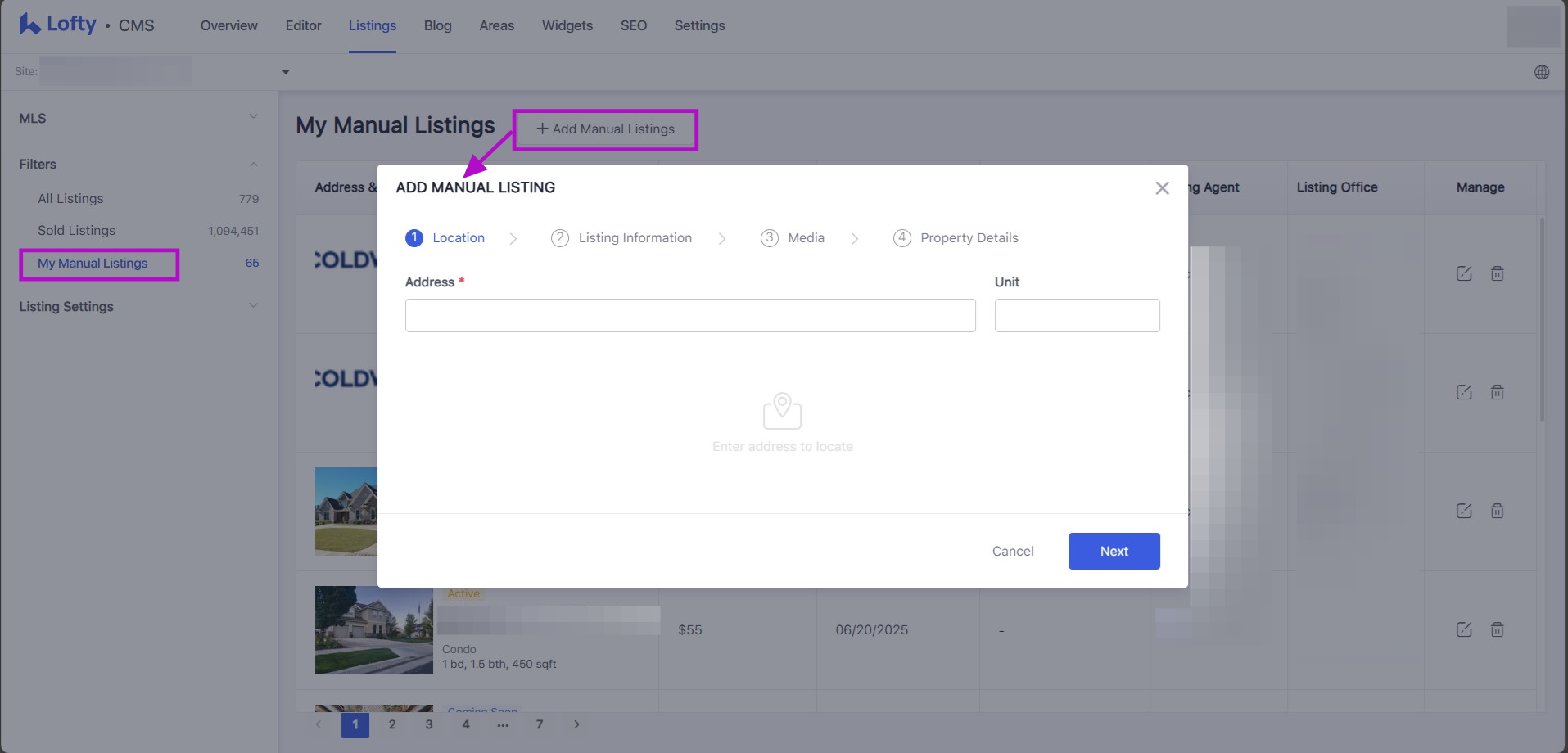Click the globe icon in site bar
This screenshot has width=1568, height=753.
point(1541,72)
